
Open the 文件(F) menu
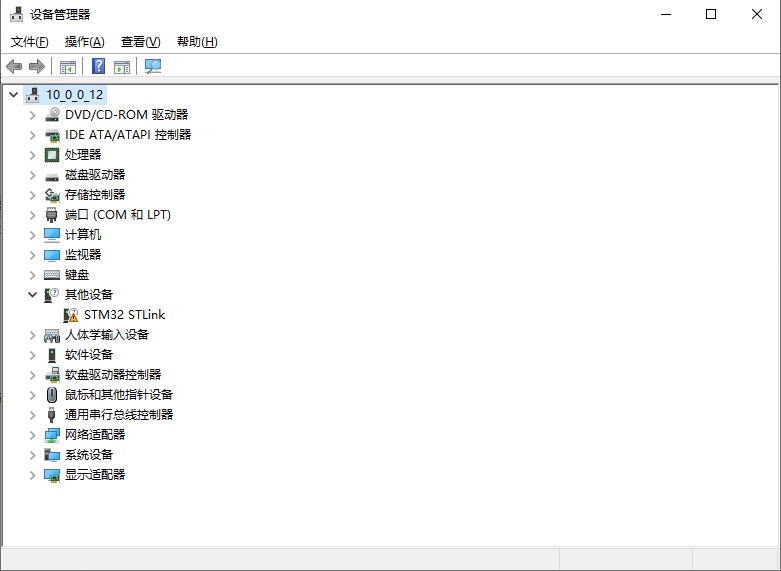click(30, 42)
